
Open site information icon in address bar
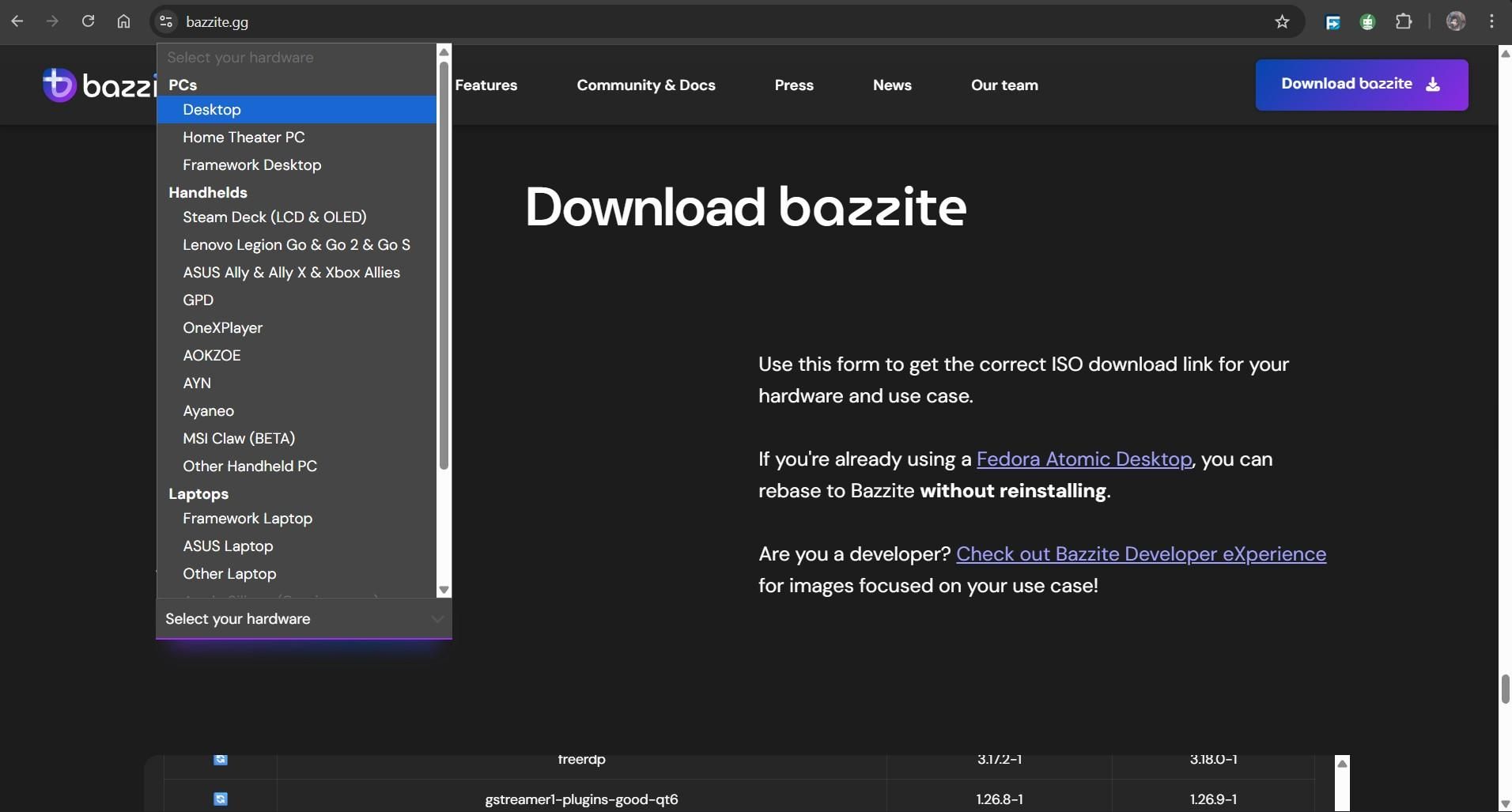pos(166,21)
